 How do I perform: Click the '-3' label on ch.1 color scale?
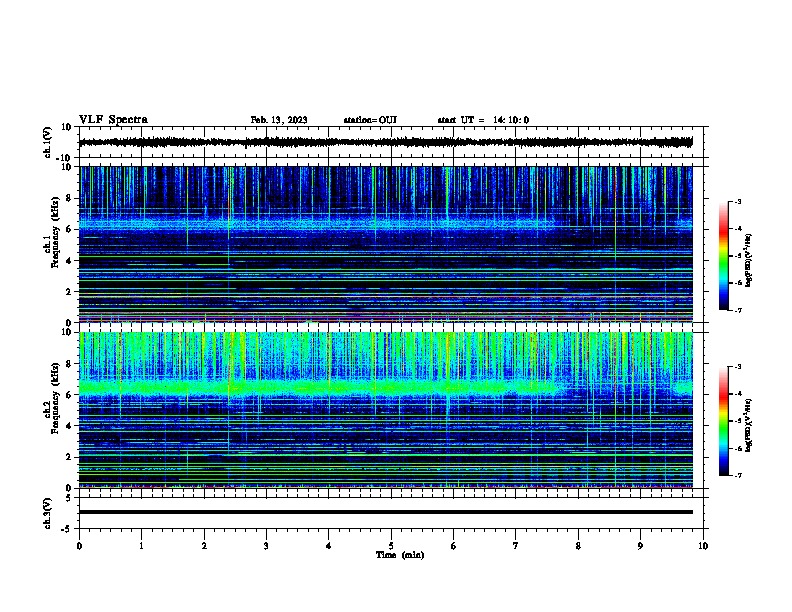point(737,201)
